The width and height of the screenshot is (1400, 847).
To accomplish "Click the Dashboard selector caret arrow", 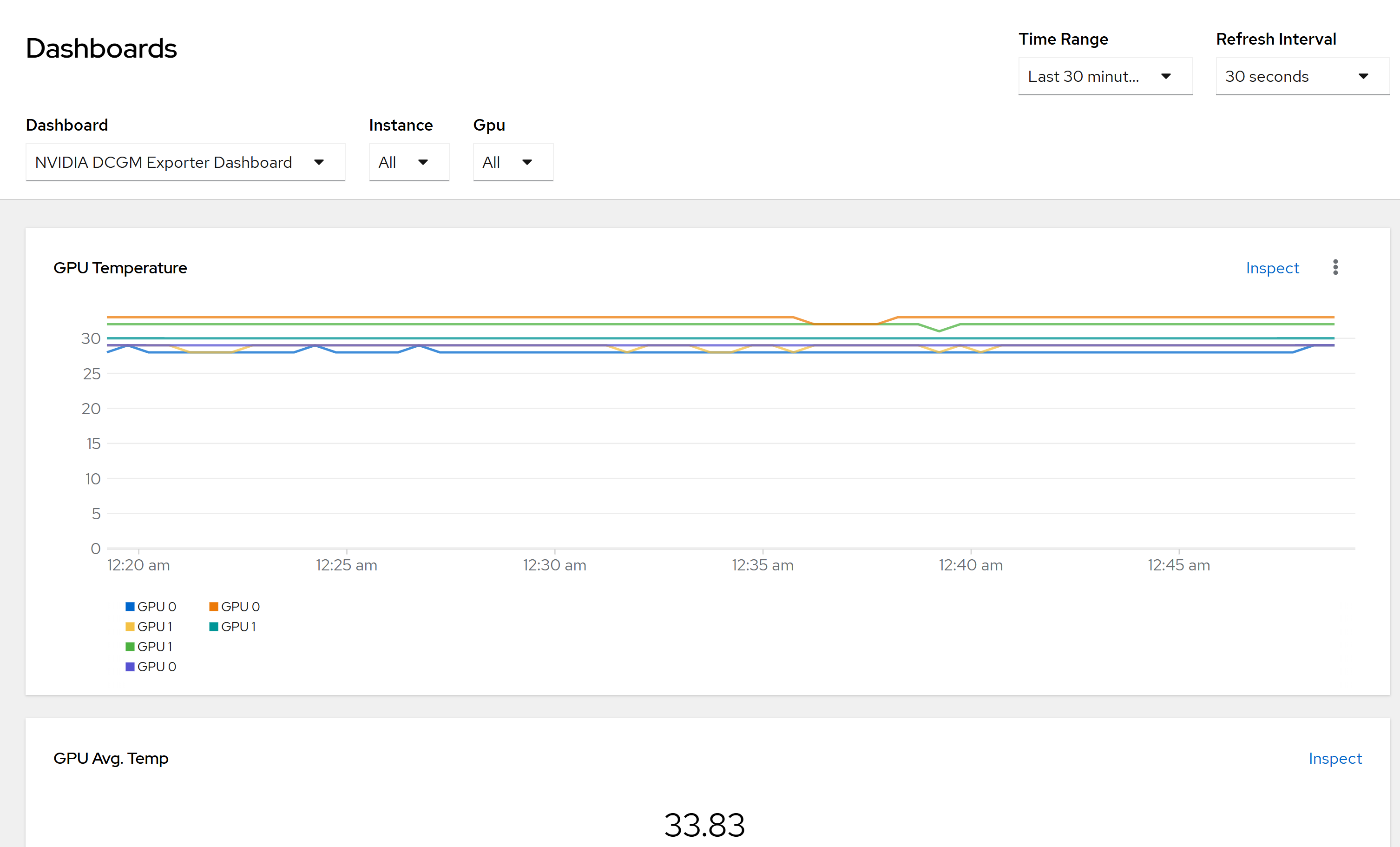I will pos(319,163).
